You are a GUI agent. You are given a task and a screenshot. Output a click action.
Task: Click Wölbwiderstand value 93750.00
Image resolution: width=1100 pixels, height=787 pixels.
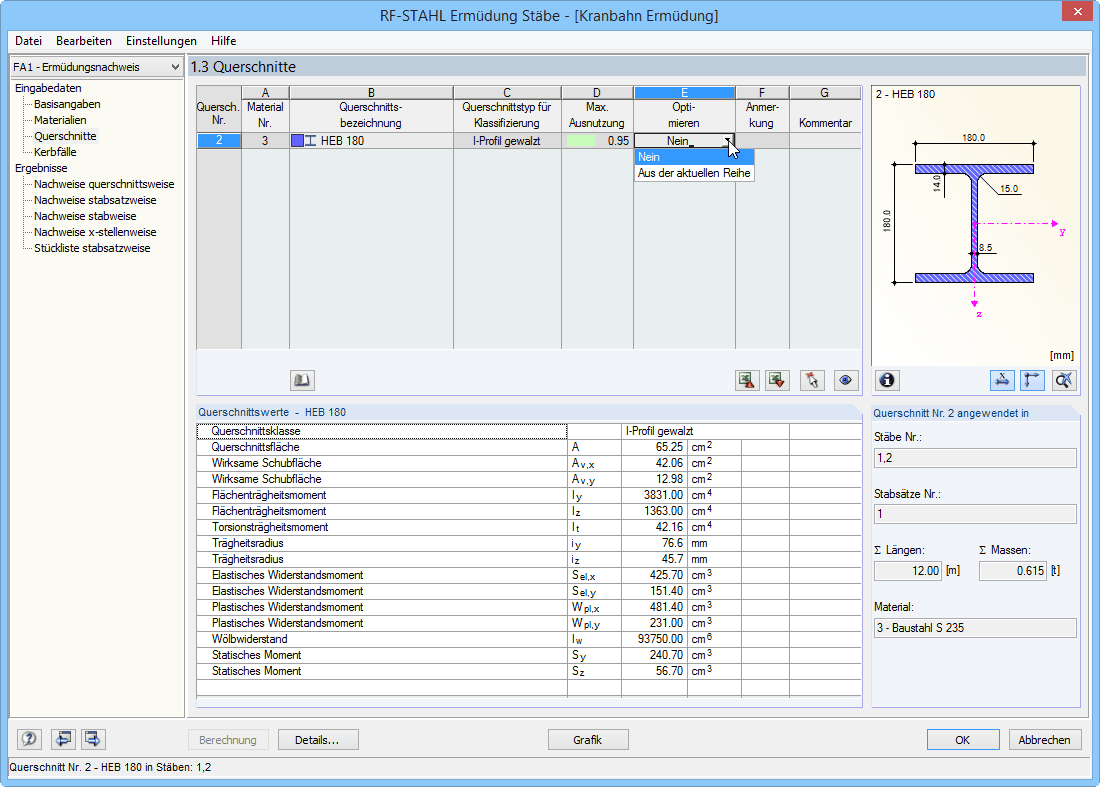tap(660, 640)
